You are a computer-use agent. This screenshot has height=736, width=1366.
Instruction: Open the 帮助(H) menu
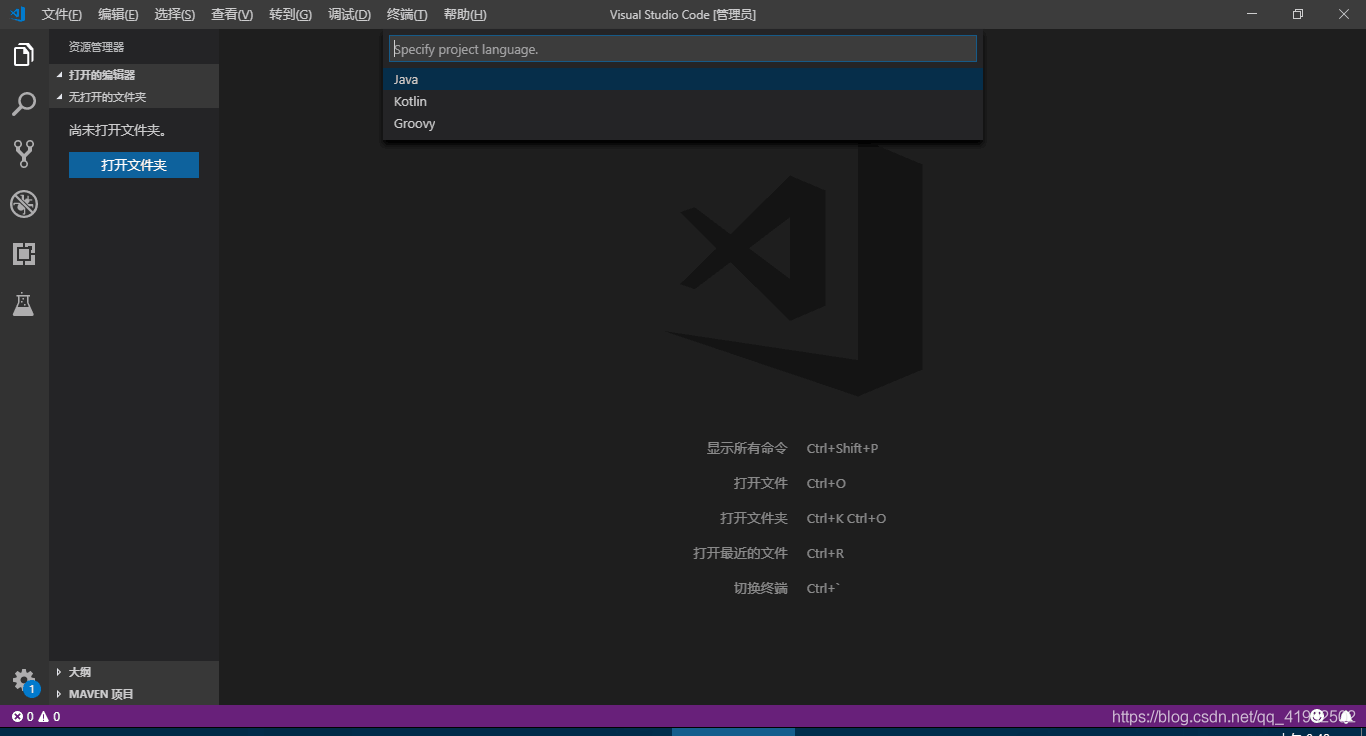pyautogui.click(x=465, y=14)
